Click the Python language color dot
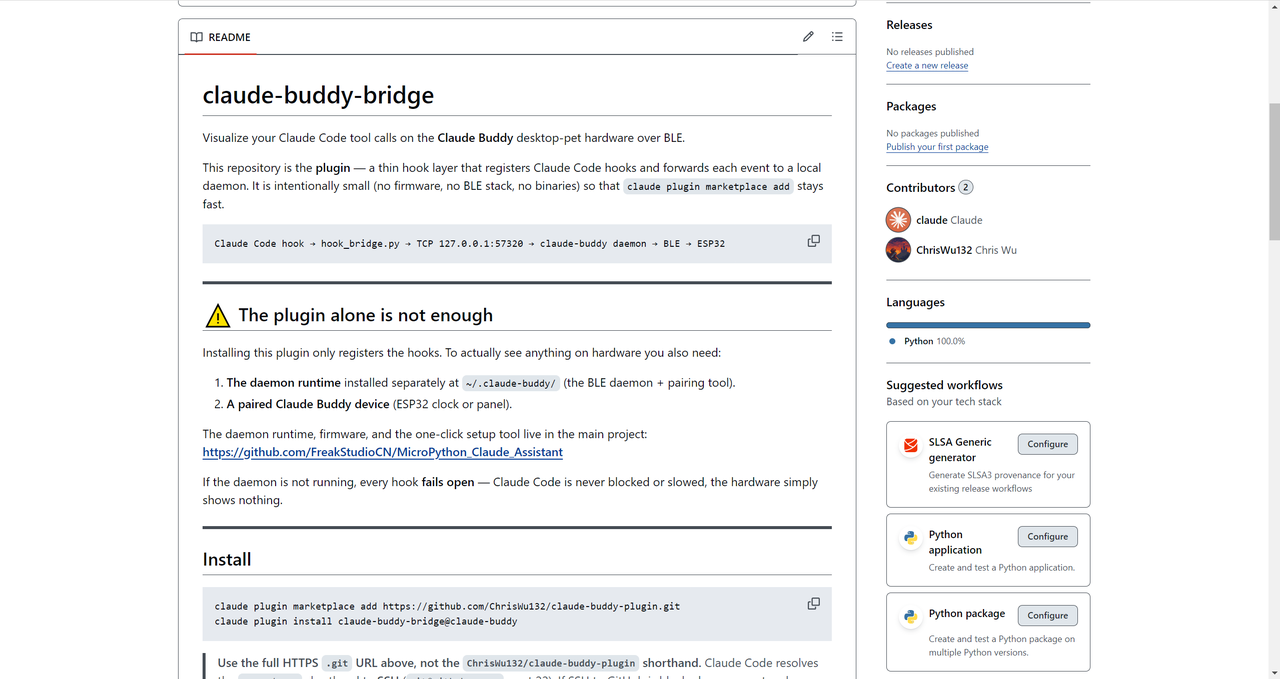1280x679 pixels. tap(892, 341)
